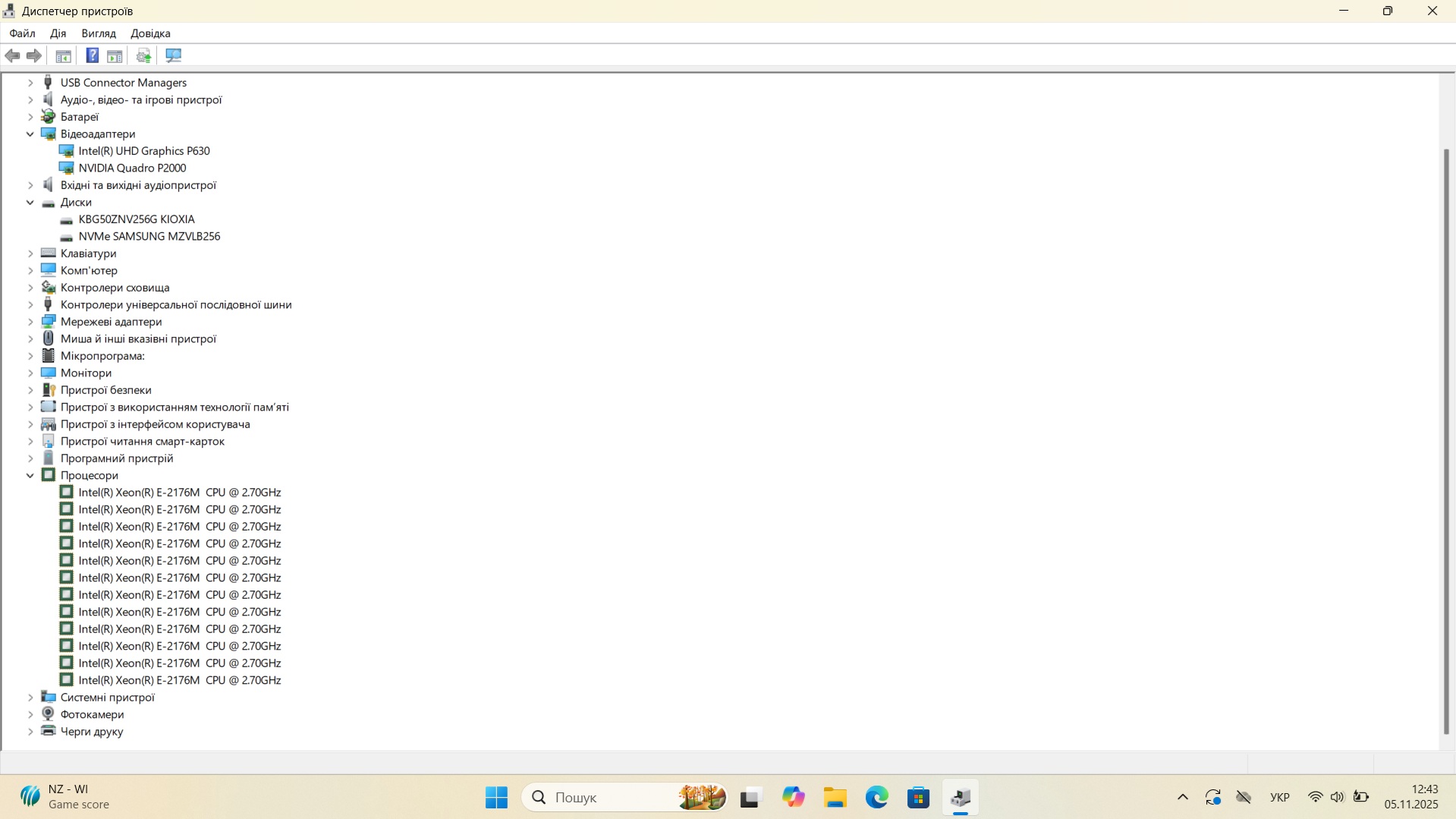Select the NVMe SAMSUNG MZVLB256 disk

click(x=149, y=236)
